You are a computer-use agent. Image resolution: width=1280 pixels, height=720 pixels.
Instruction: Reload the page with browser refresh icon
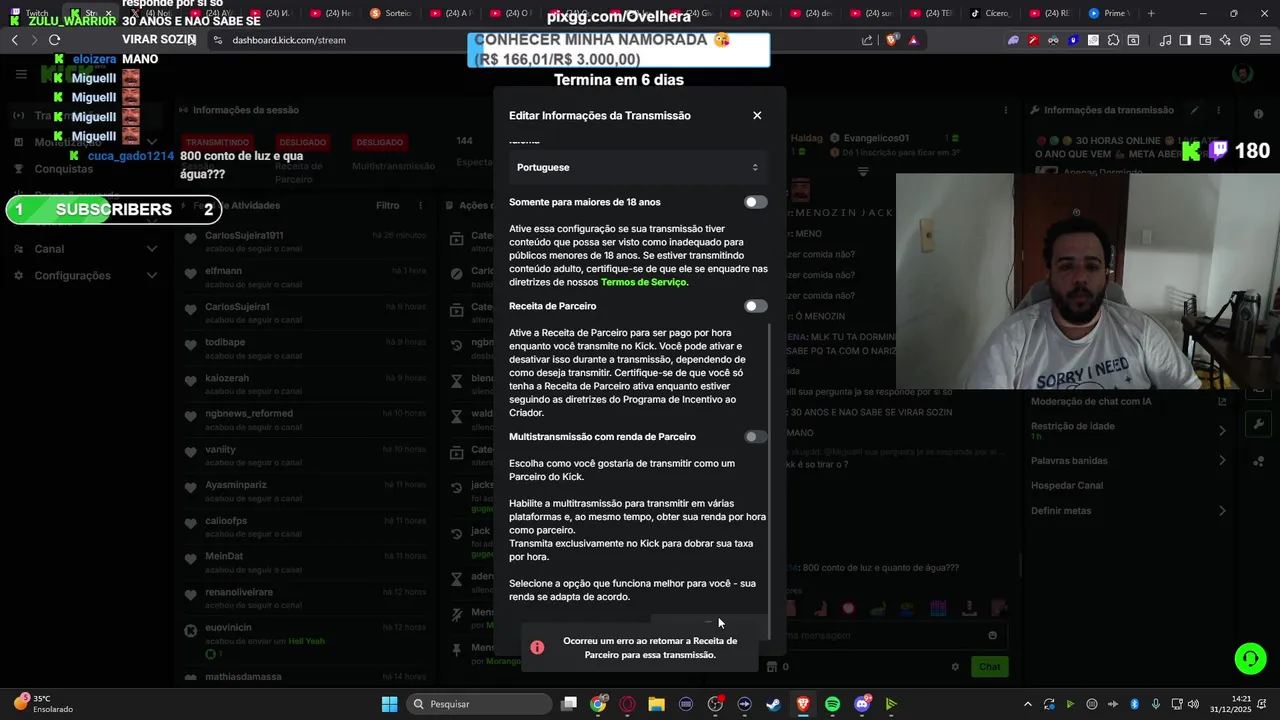tap(55, 40)
